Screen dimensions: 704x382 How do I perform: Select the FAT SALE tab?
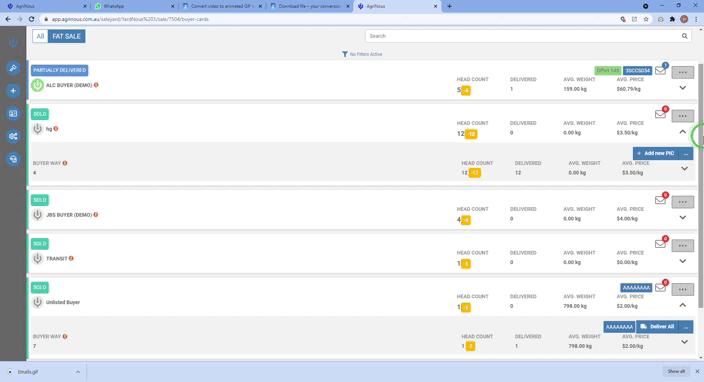coord(66,36)
